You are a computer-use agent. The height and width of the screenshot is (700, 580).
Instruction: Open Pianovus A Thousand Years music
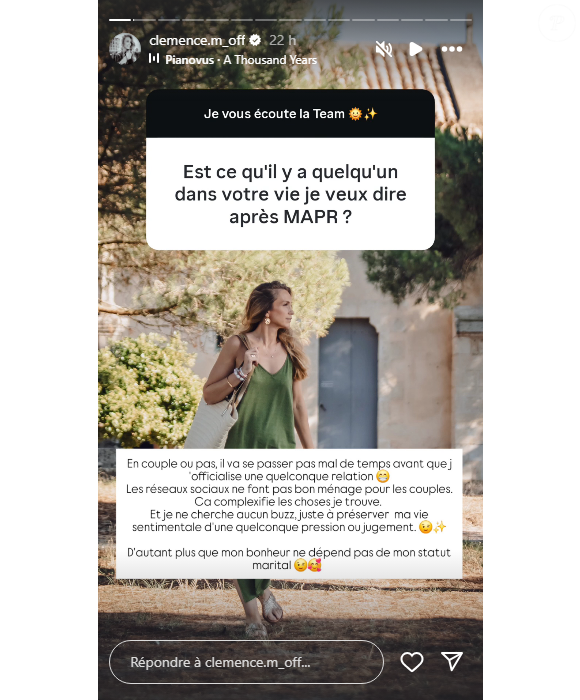coord(241,59)
